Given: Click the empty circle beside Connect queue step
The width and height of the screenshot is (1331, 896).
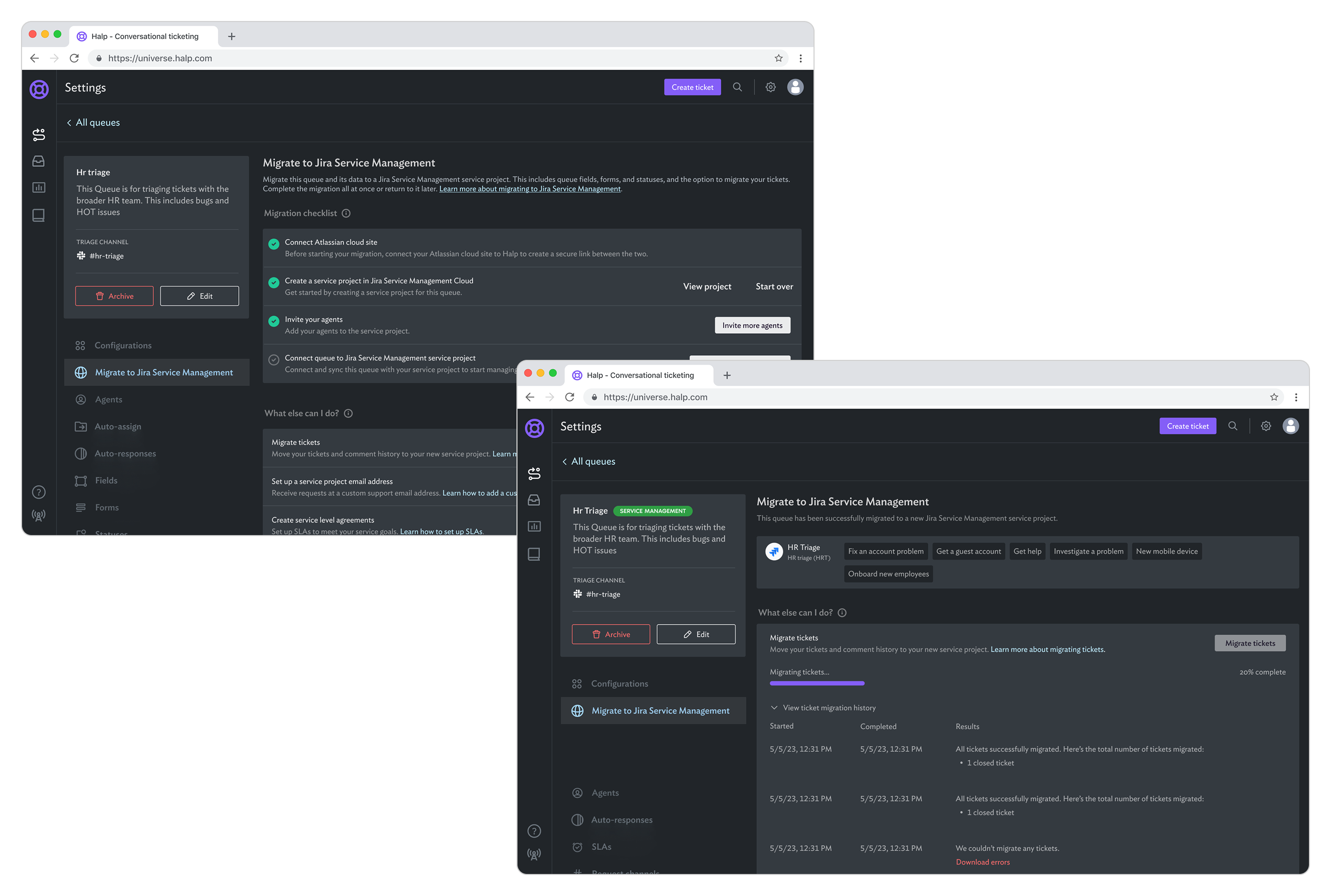Looking at the screenshot, I should pos(273,359).
